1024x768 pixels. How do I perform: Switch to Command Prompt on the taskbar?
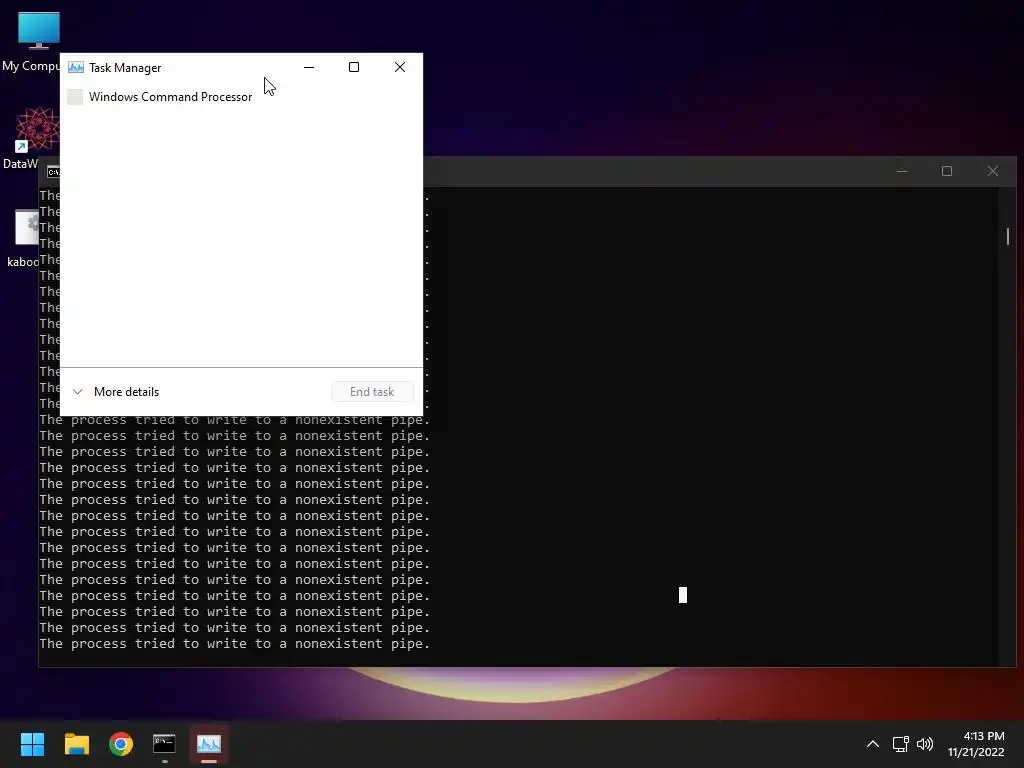[165, 744]
